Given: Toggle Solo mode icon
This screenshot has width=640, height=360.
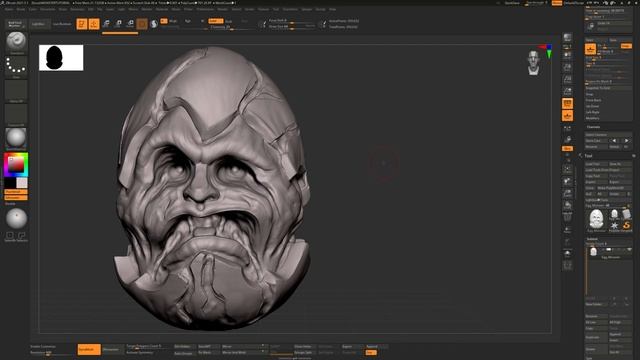Looking at the screenshot, I should [567, 254].
